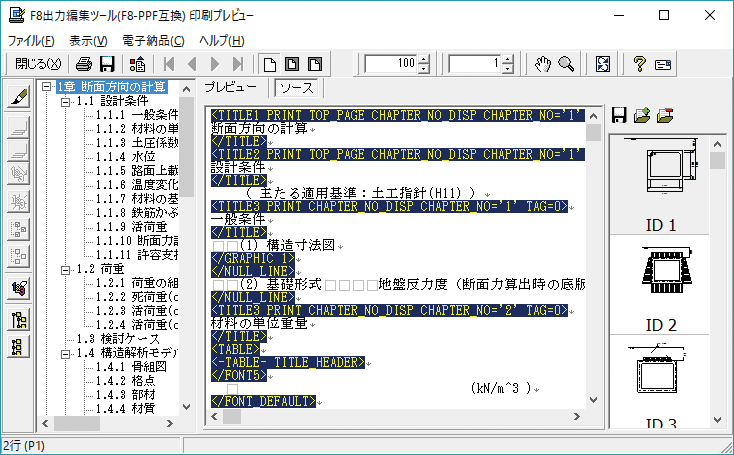
Task: Select the third page layout view icon
Action: pyautogui.click(x=315, y=64)
